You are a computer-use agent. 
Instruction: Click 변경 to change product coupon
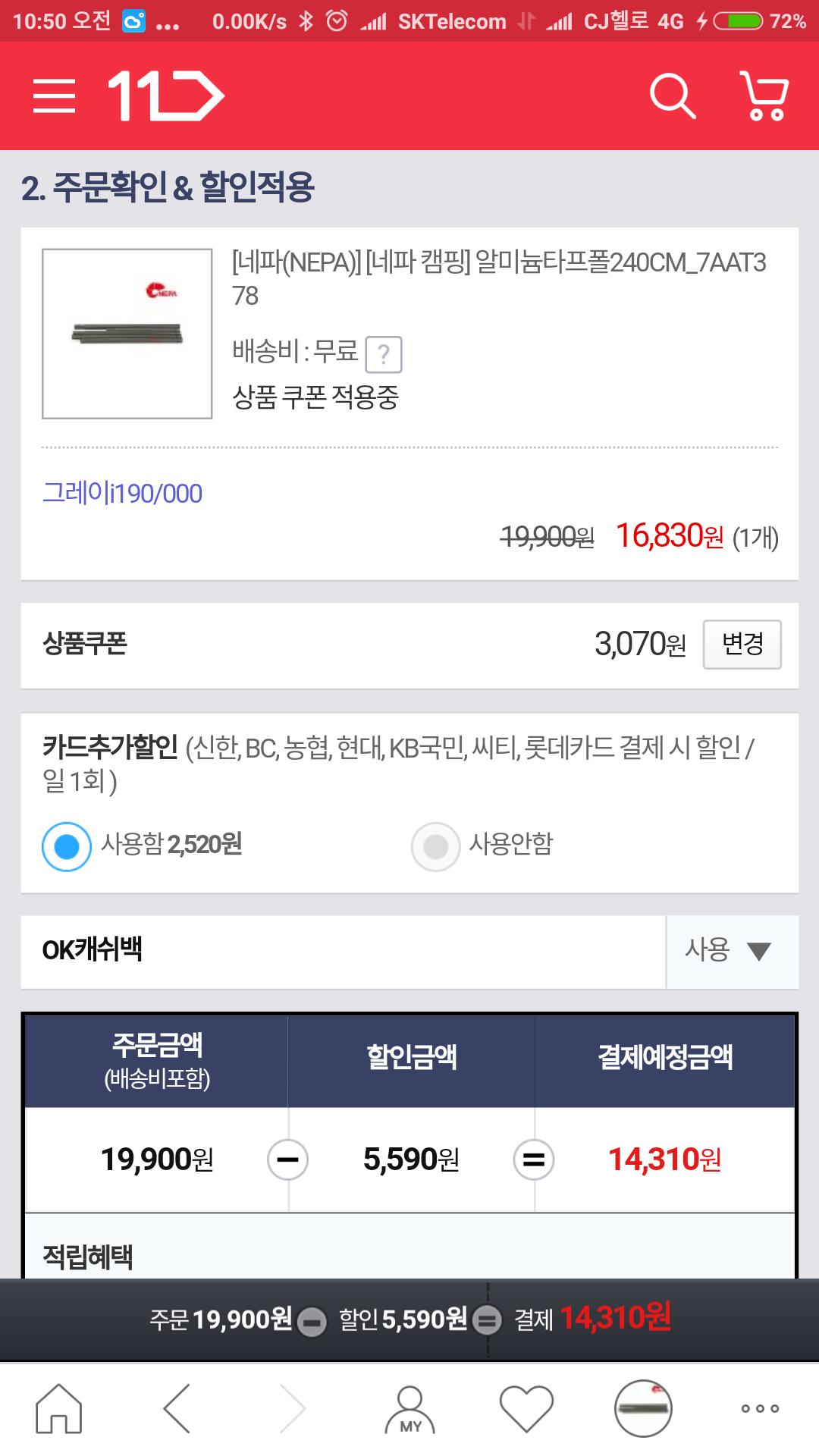coord(742,645)
